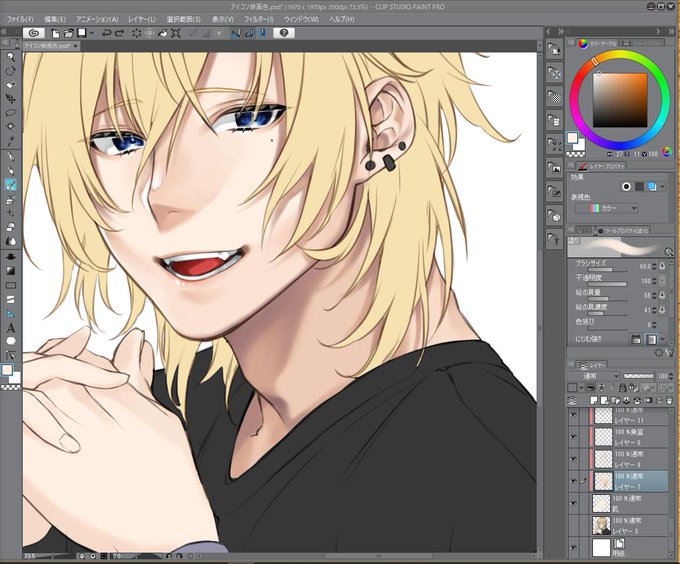The height and width of the screenshot is (564, 680).
Task: Open the フィルター(I) menu
Action: click(x=258, y=20)
